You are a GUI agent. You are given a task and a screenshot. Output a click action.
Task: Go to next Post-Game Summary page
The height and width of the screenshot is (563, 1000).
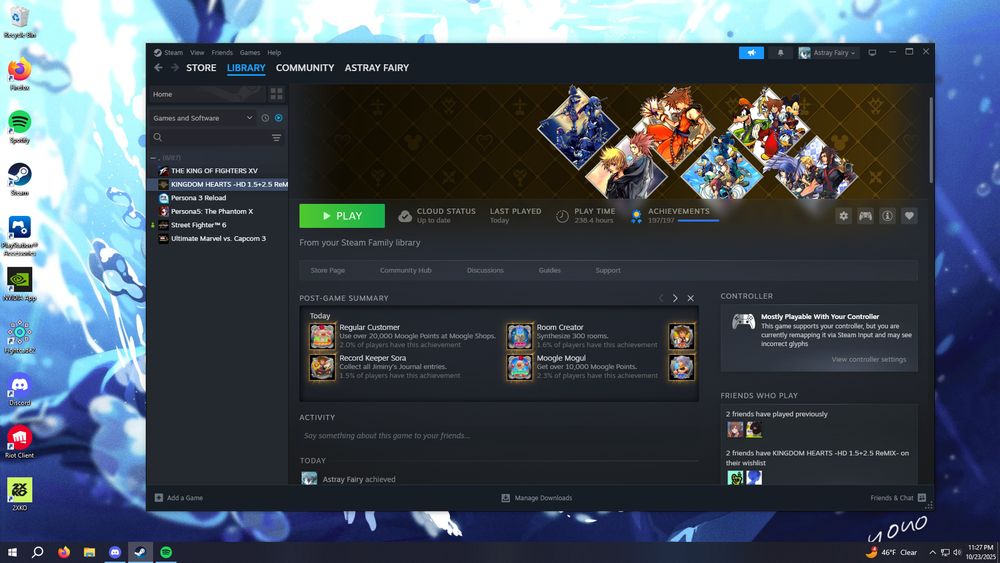coord(675,298)
